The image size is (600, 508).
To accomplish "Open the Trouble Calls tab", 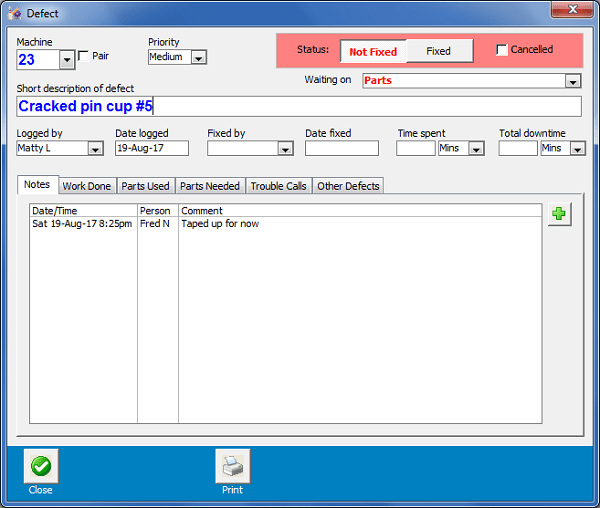I will pyautogui.click(x=279, y=186).
